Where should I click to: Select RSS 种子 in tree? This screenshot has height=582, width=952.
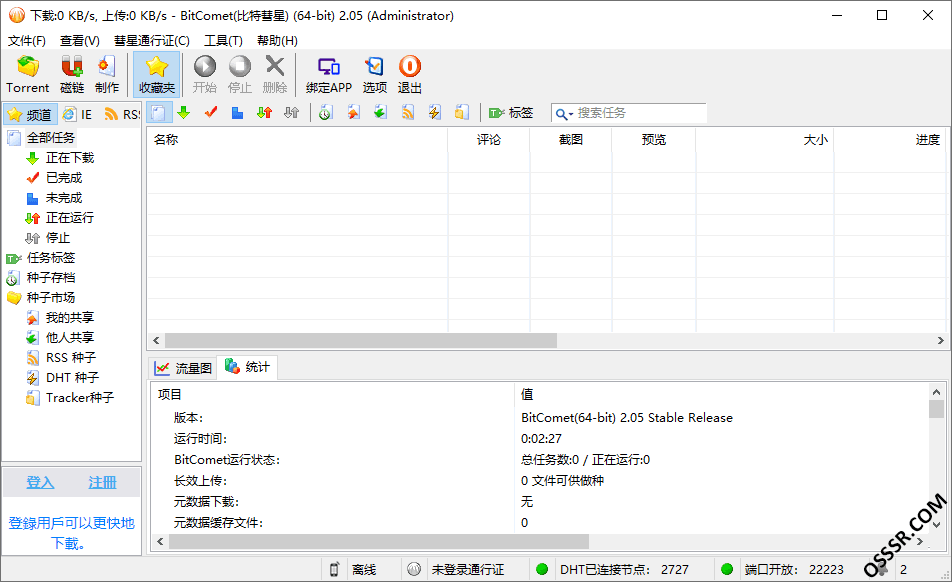70,358
